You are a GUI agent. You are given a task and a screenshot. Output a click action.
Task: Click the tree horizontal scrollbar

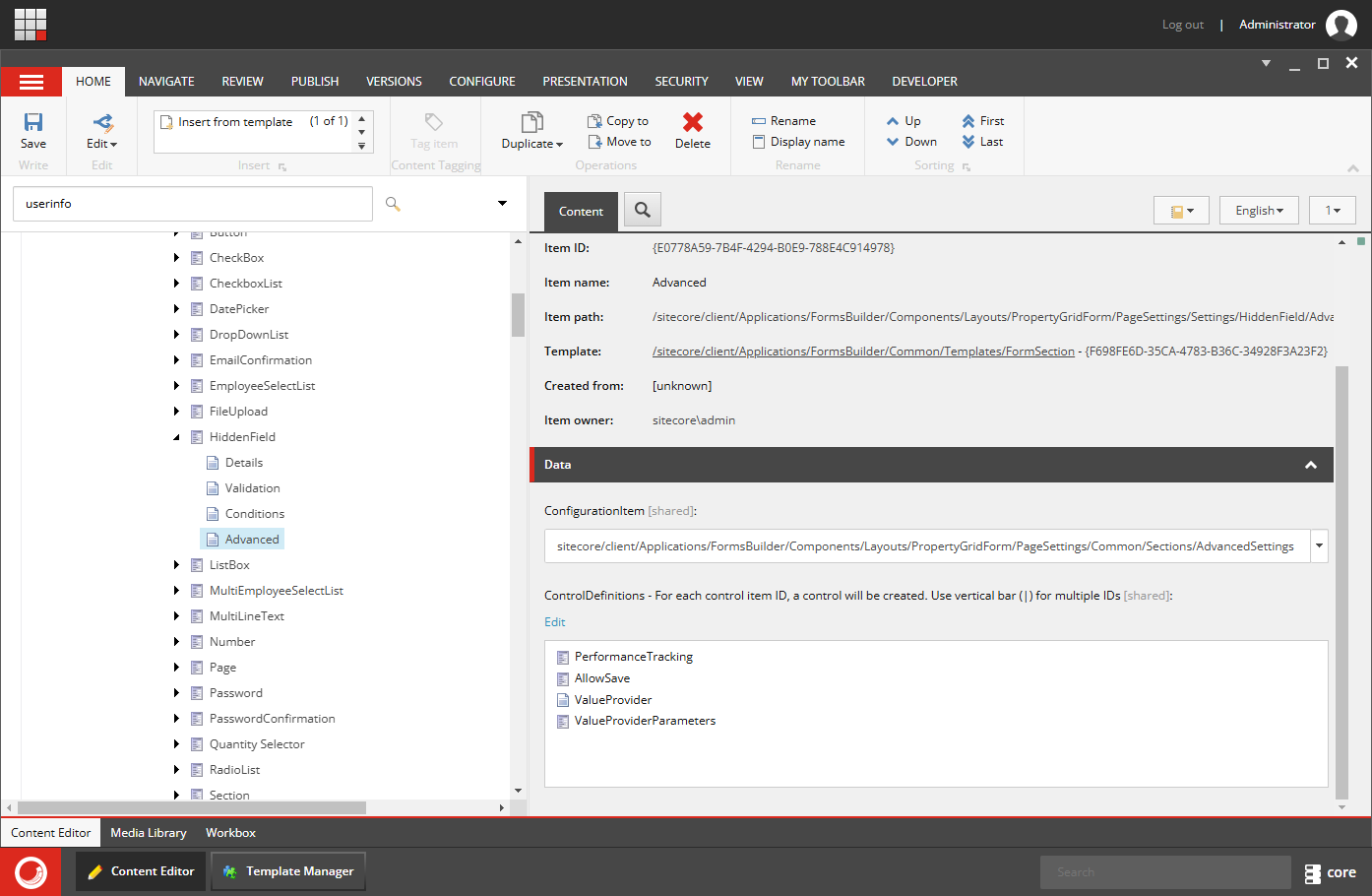click(x=192, y=807)
